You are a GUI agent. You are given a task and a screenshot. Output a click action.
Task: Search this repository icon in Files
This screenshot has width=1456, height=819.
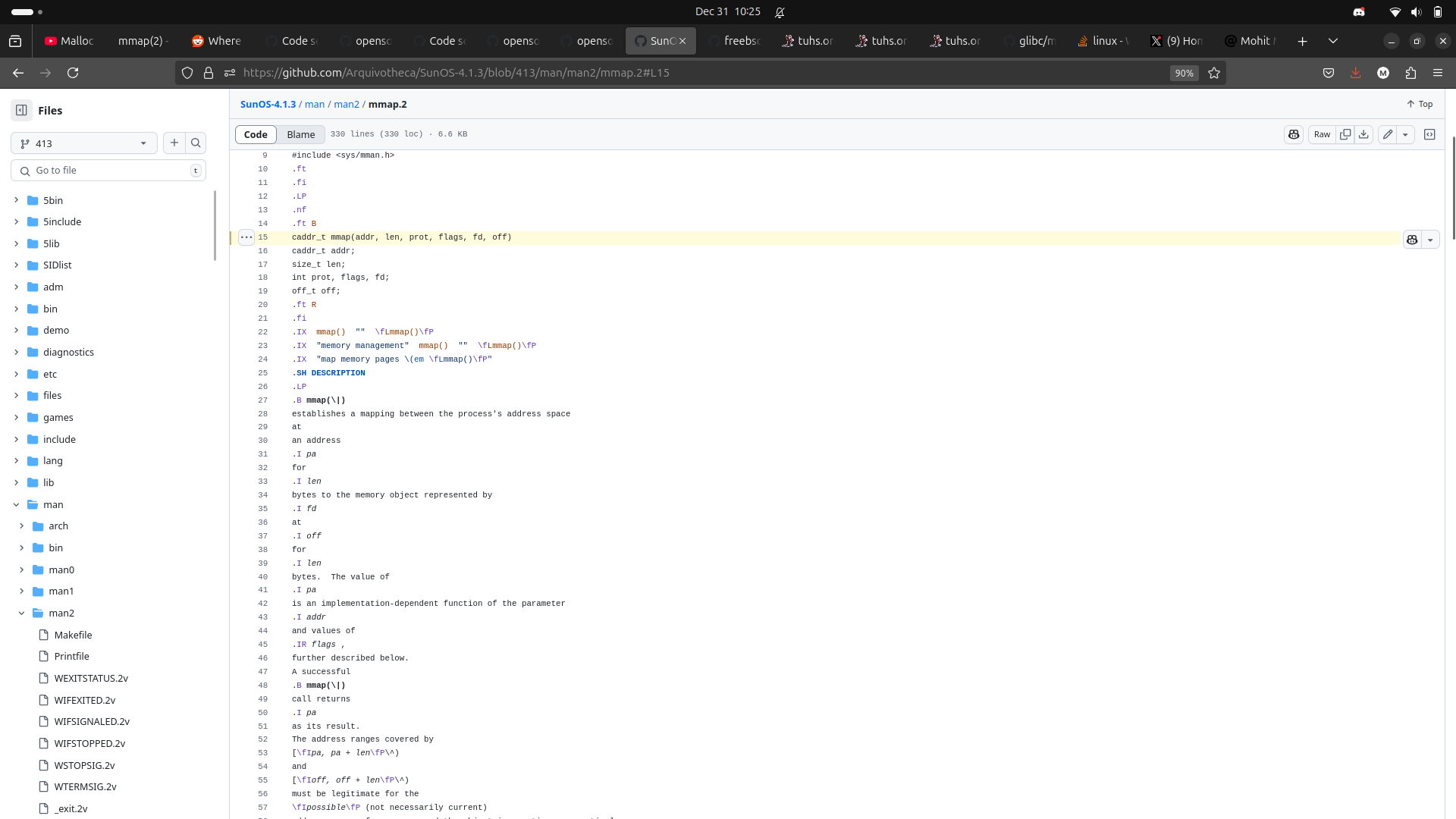pyautogui.click(x=196, y=143)
